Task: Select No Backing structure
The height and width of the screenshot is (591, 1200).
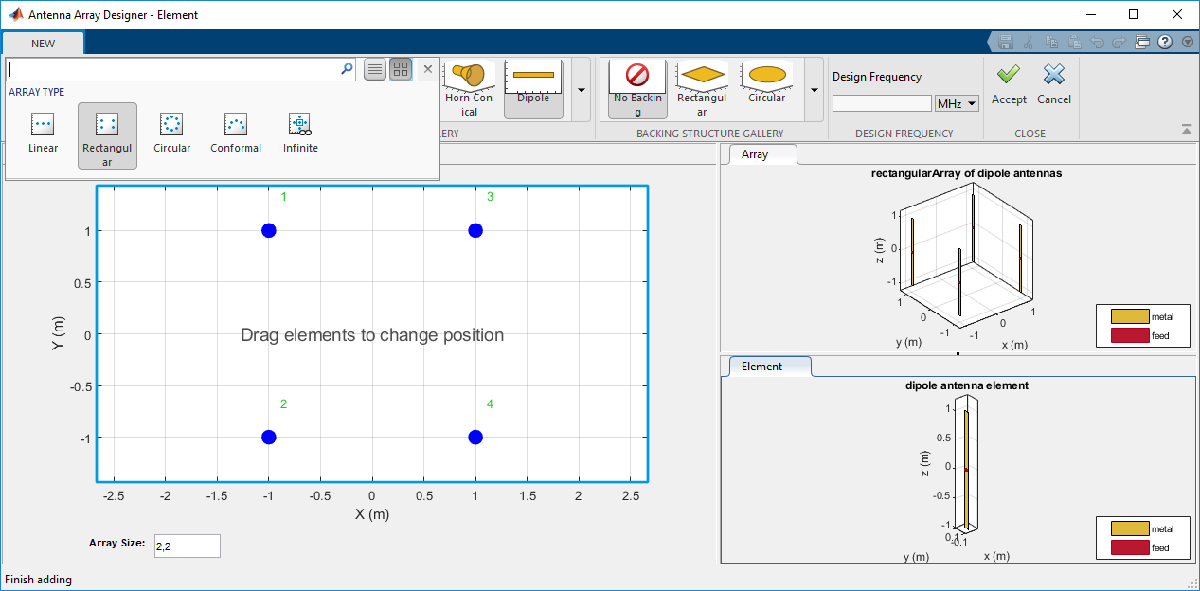Action: click(638, 89)
